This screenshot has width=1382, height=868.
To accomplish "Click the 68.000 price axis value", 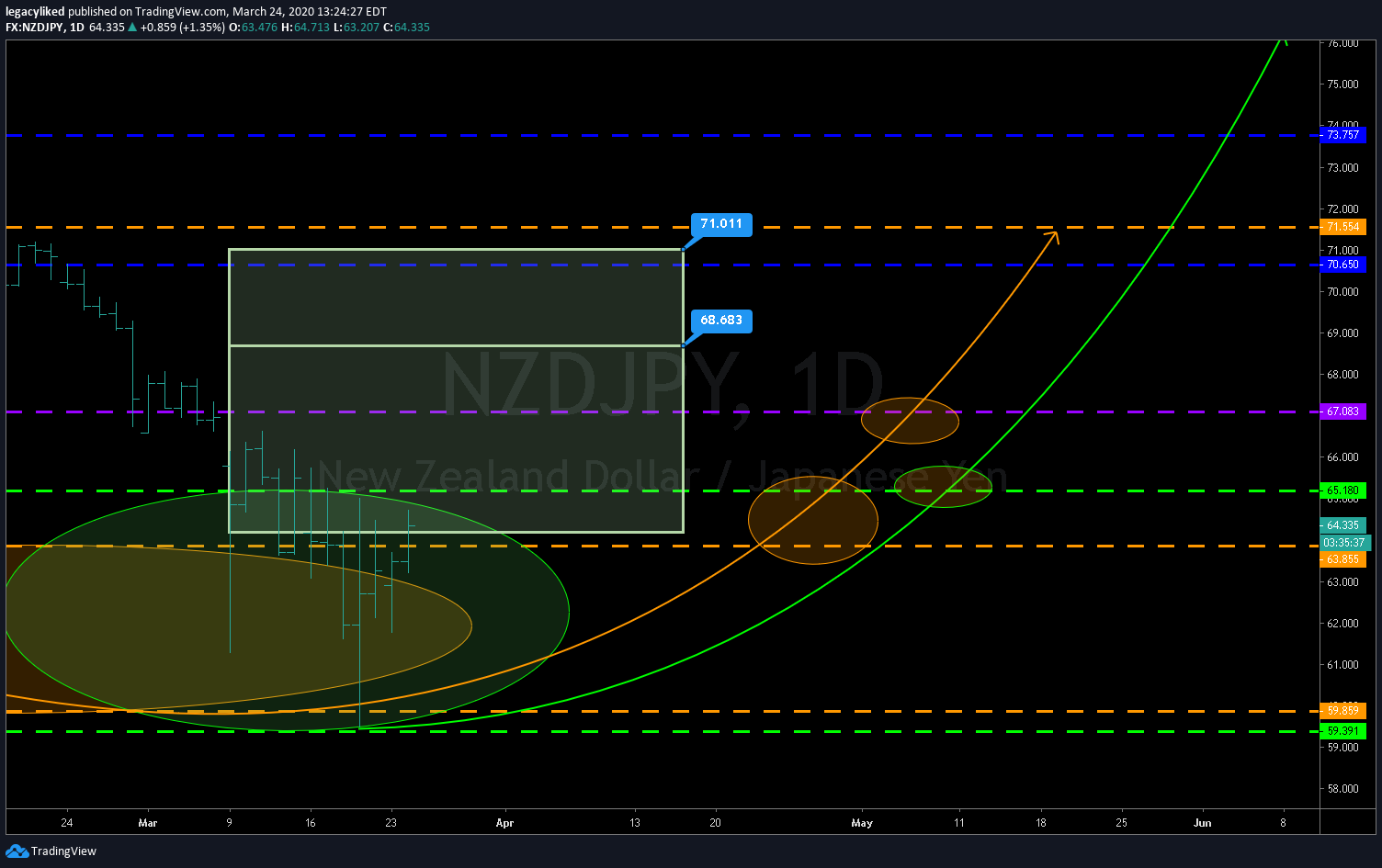I will (1342, 375).
